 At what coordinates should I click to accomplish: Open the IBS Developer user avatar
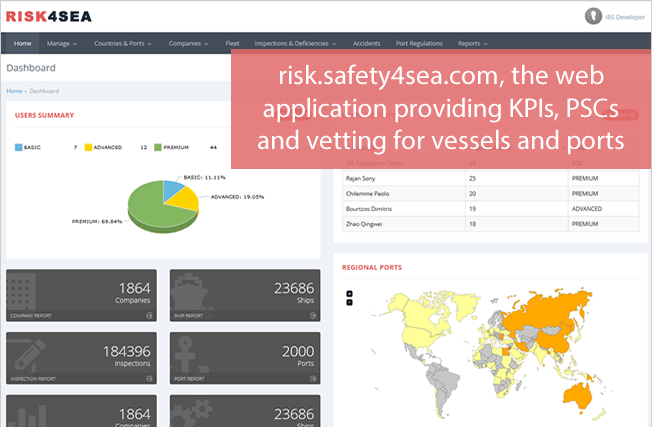pos(593,16)
